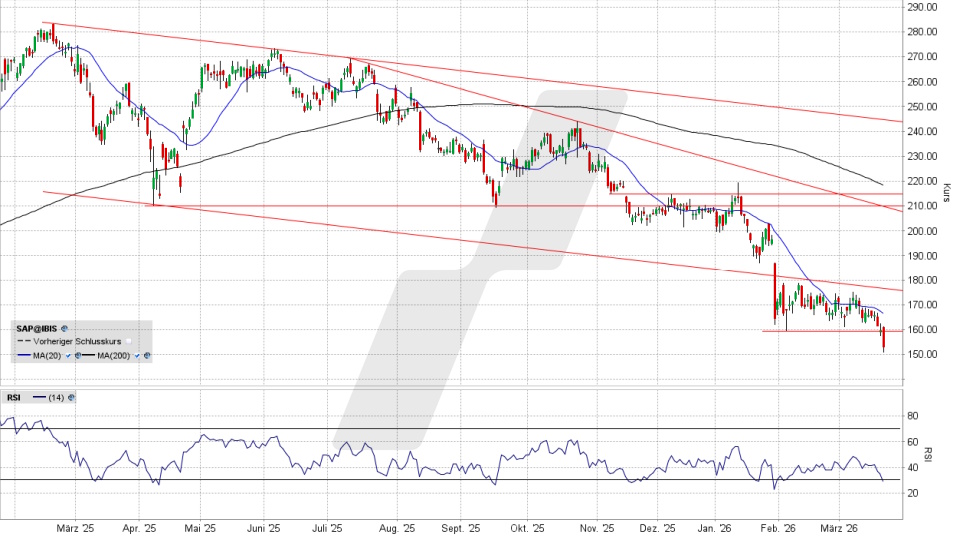Click the SAP@IBIS legend label

(x=37, y=328)
